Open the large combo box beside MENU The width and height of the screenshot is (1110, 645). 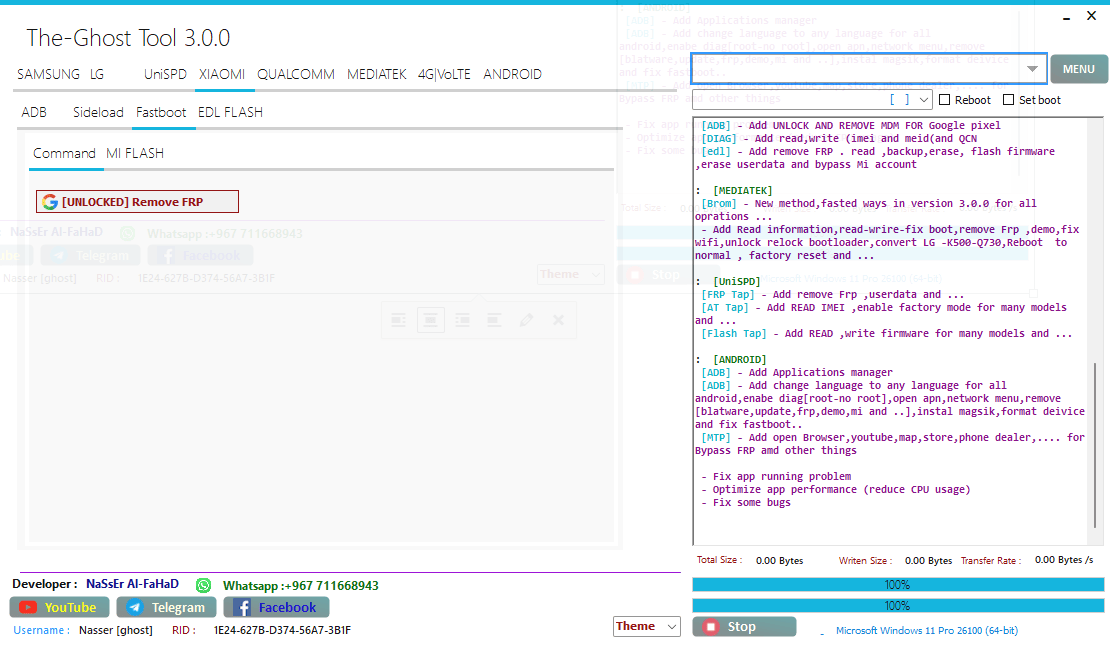point(1031,69)
